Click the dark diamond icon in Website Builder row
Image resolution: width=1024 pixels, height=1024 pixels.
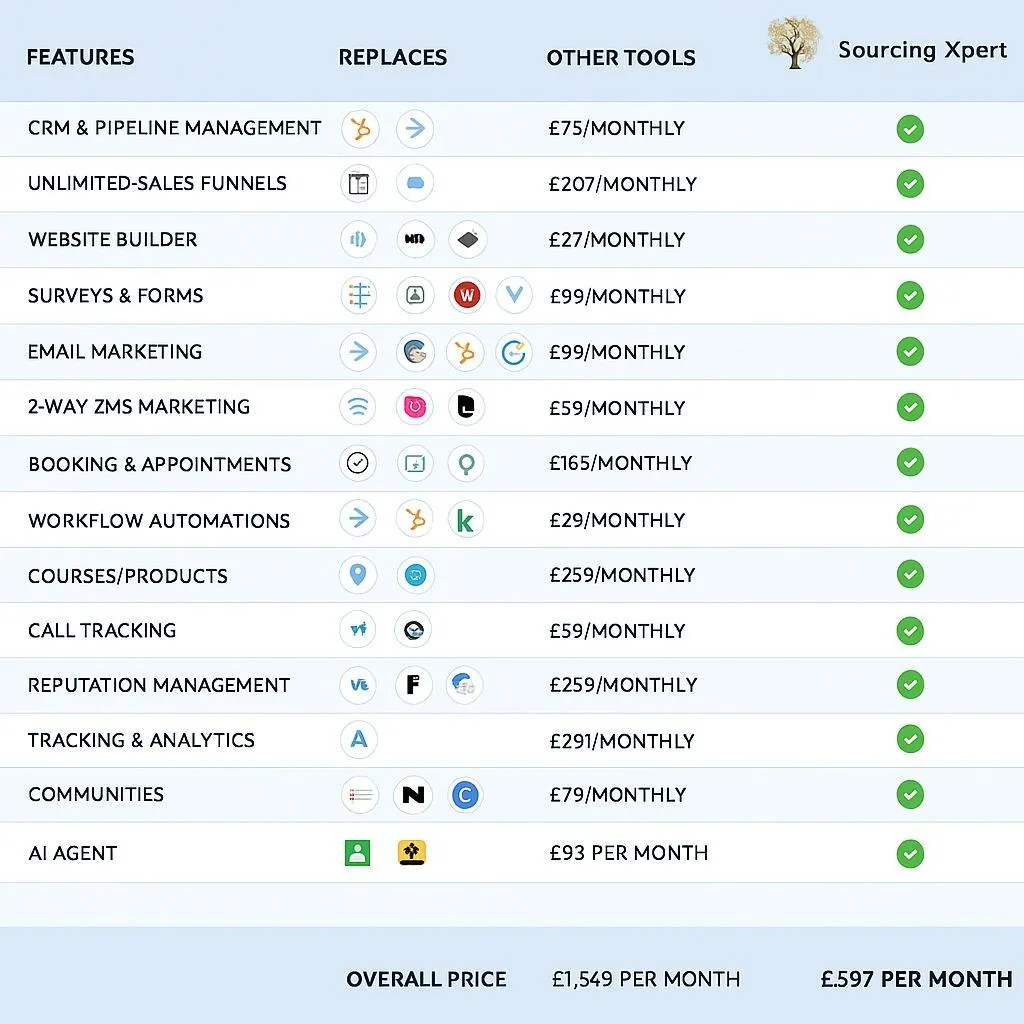pyautogui.click(x=467, y=240)
